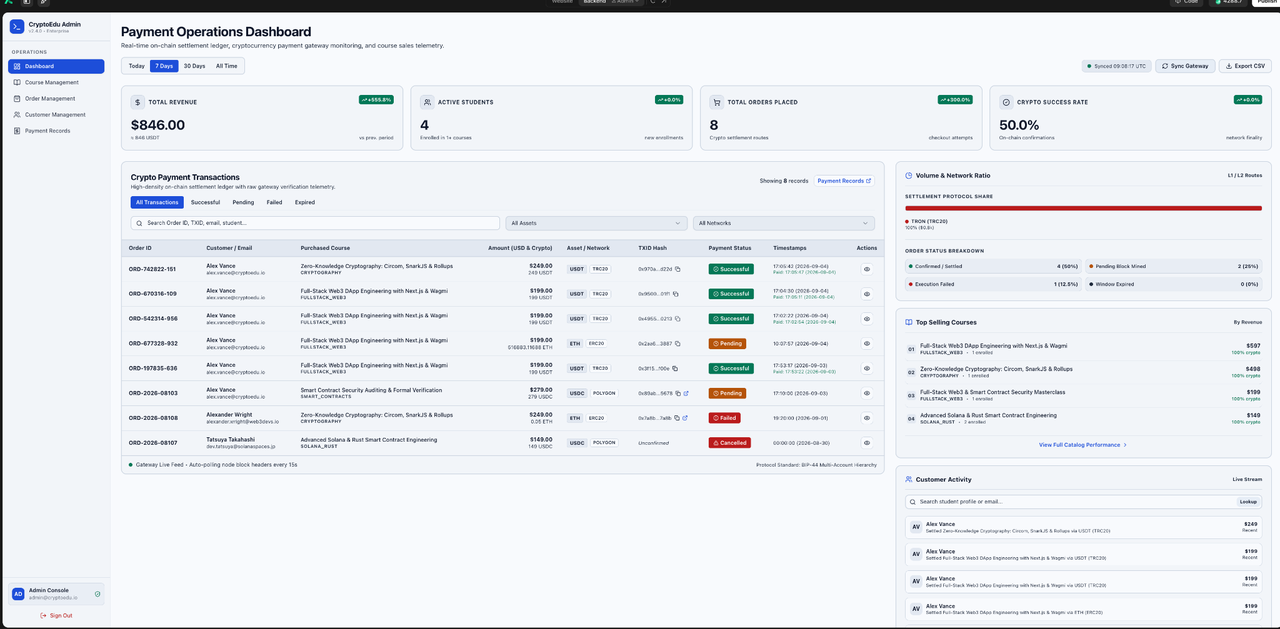Navigate to Customer Management
This screenshot has height=629, width=1280.
(56, 114)
